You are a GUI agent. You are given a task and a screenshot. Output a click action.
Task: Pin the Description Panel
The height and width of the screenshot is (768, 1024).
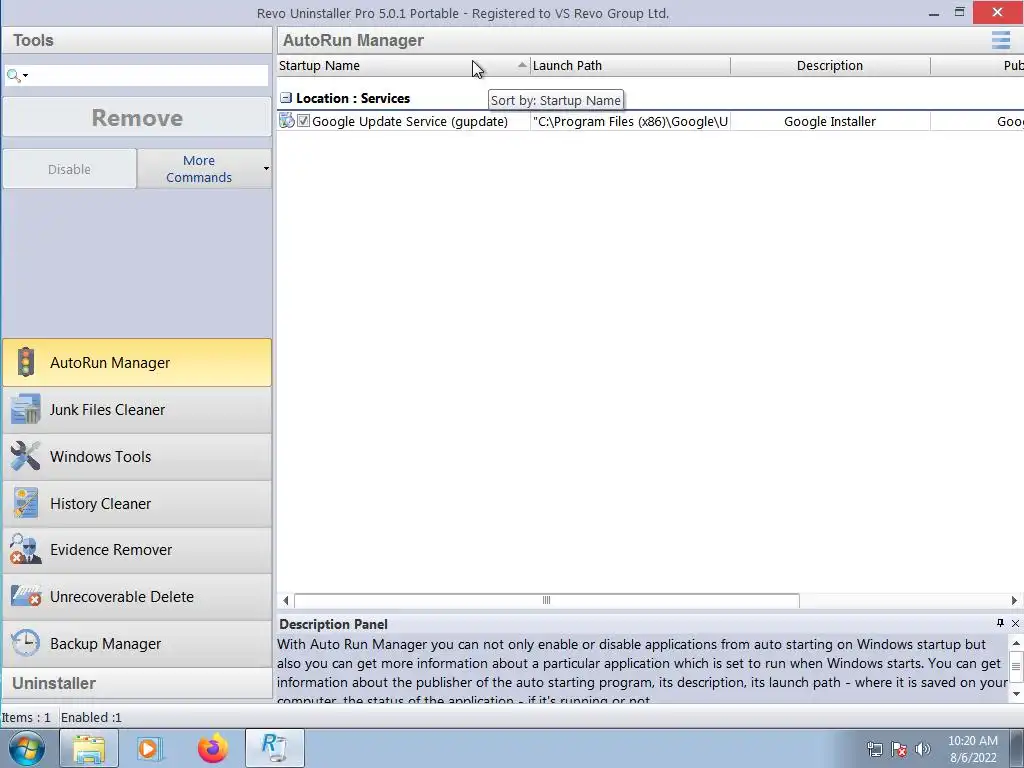1000,623
